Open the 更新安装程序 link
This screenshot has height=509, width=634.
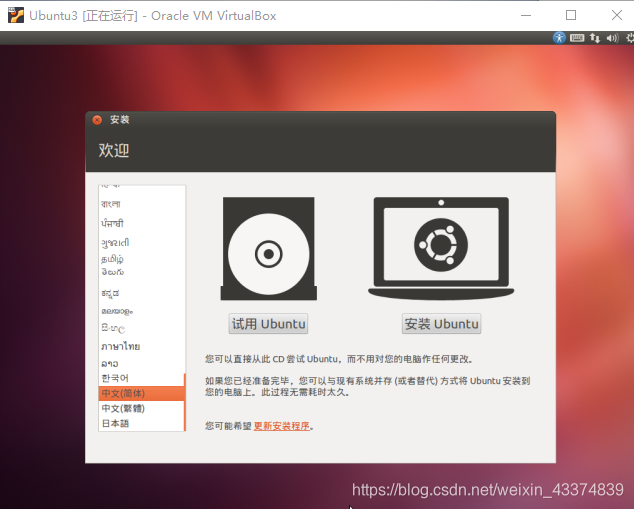[282, 426]
